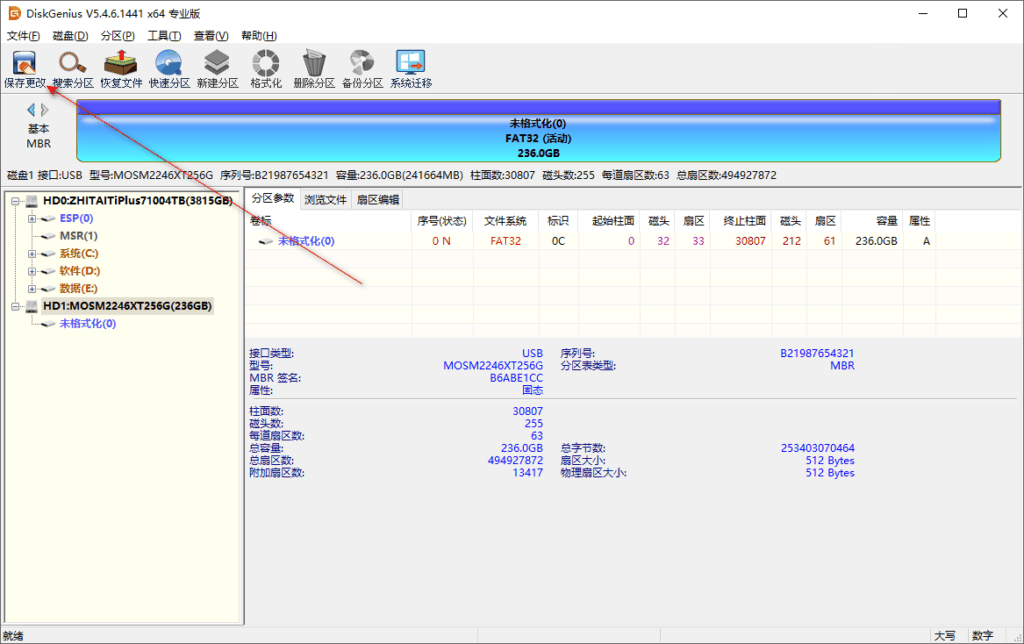The image size is (1024, 644).
Task: Collapse the HD1 MOSM2246XT256G disk node
Action: click(x=16, y=306)
